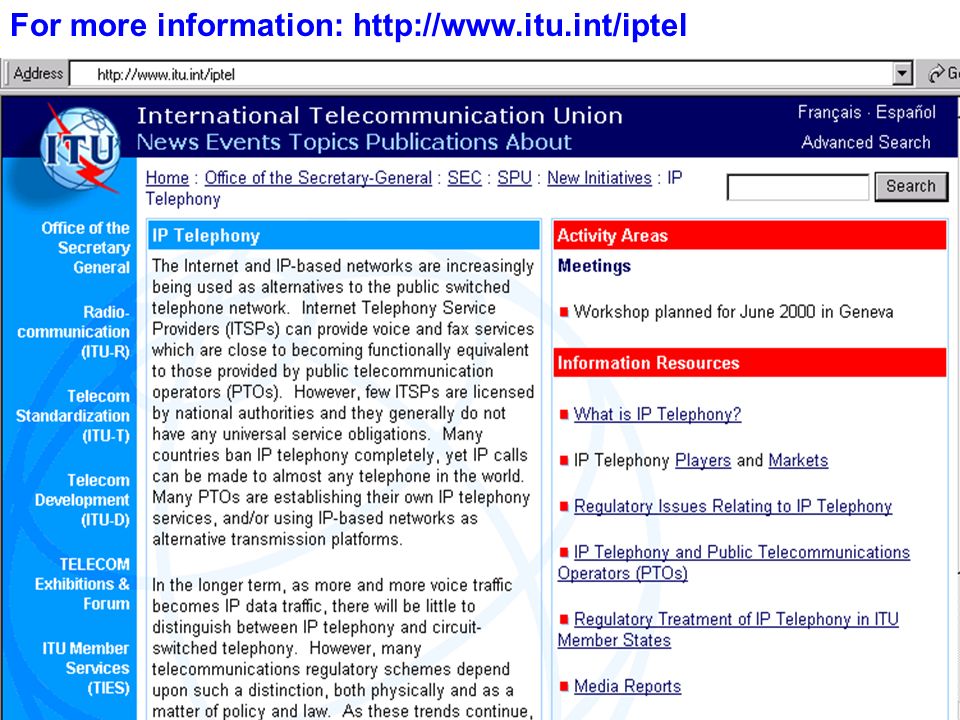Click red bullet beside What is IP Telephony?
The height and width of the screenshot is (720, 960).
coord(564,414)
